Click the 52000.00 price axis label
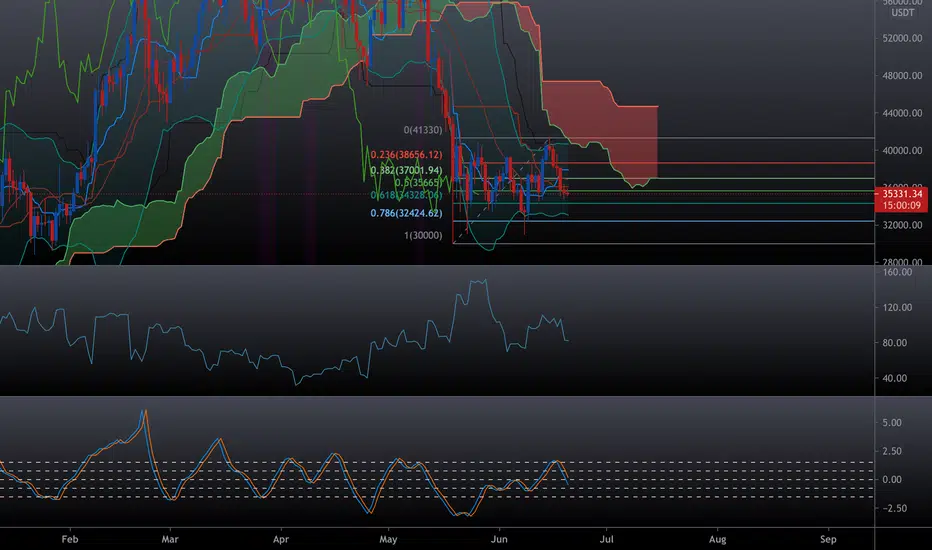 click(x=902, y=38)
